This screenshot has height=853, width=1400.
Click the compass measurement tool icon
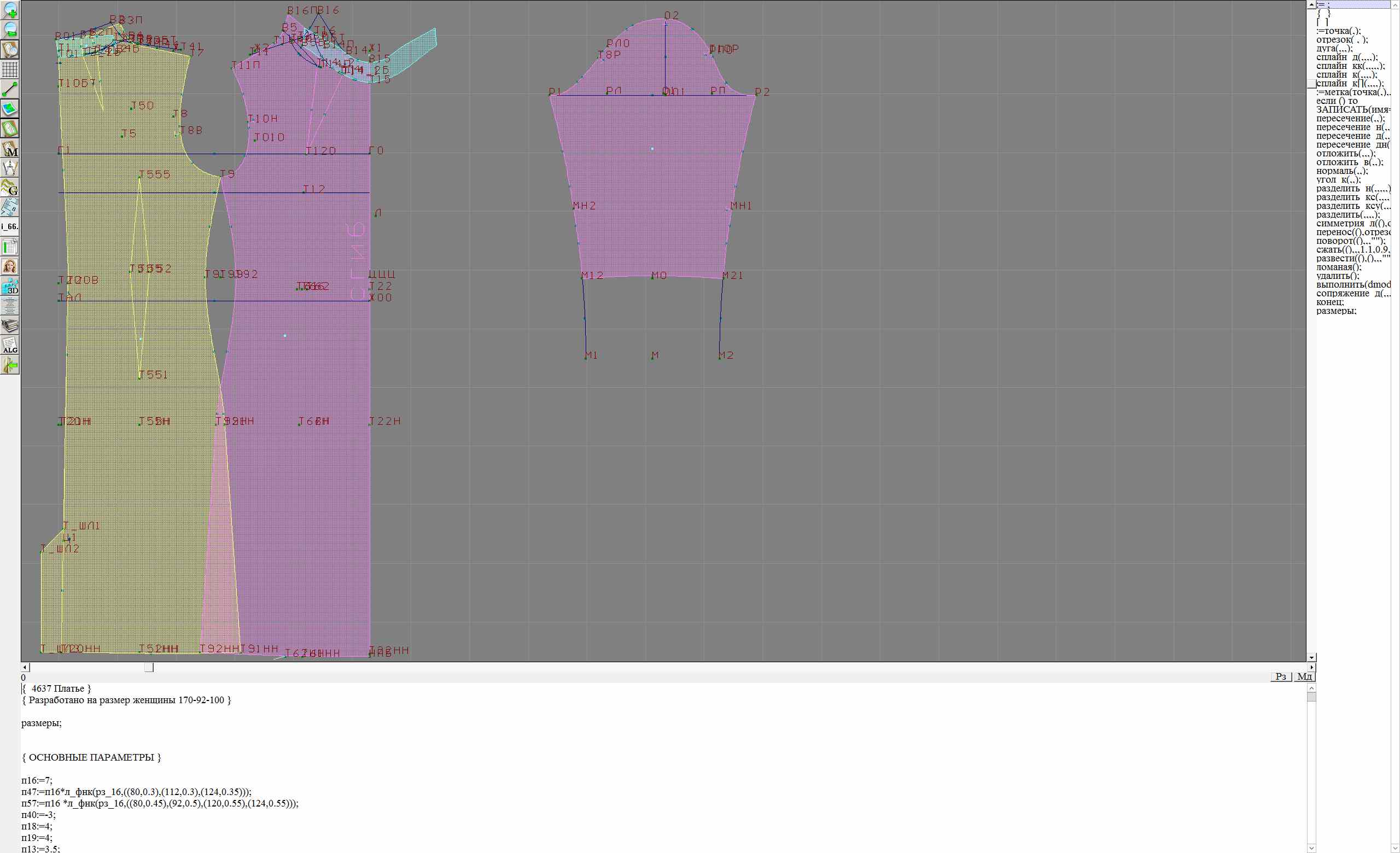click(10, 168)
